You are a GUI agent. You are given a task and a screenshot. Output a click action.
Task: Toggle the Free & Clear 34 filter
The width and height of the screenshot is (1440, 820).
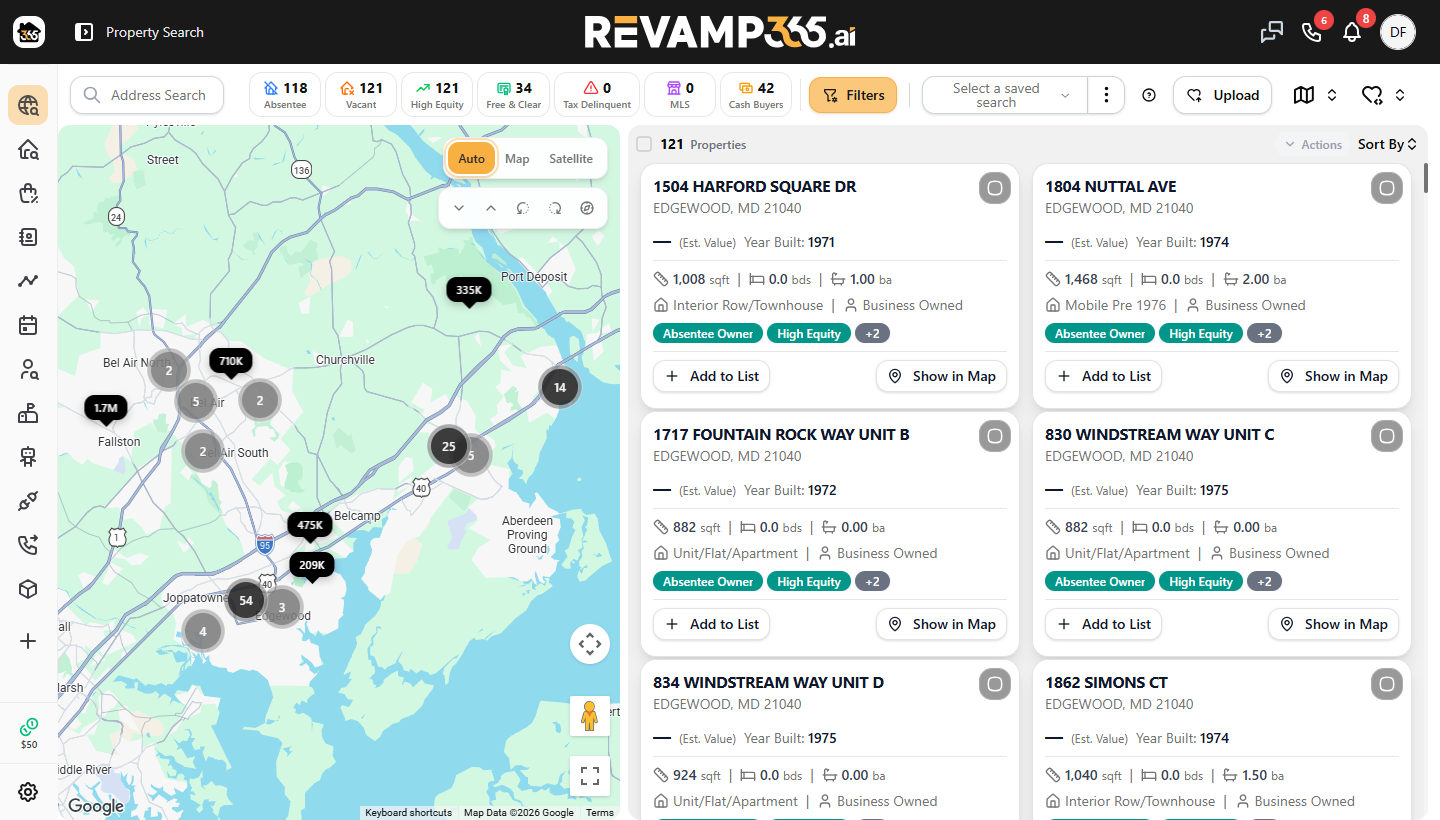(x=514, y=95)
